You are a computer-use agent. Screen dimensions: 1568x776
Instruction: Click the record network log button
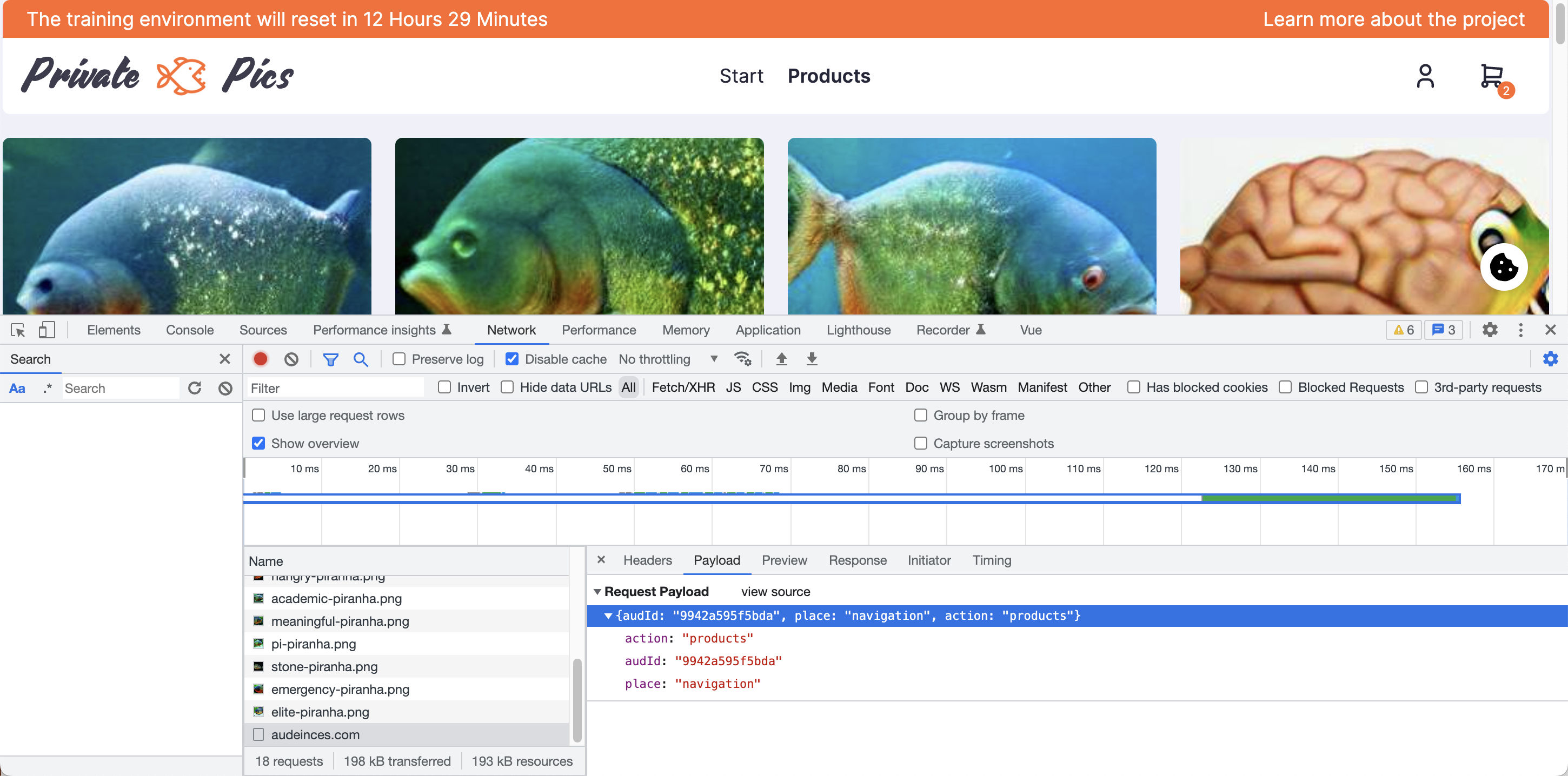point(261,359)
